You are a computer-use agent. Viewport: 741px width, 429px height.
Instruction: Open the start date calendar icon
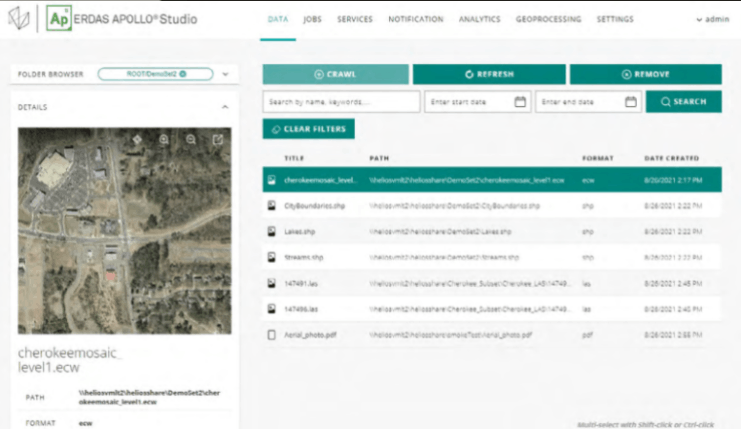pyautogui.click(x=520, y=102)
